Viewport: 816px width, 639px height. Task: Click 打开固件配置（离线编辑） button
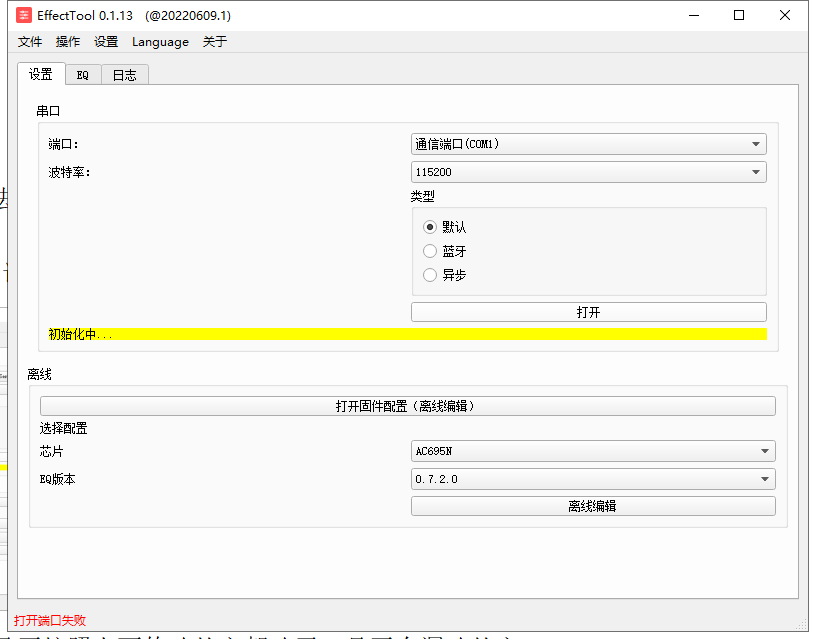coord(407,406)
